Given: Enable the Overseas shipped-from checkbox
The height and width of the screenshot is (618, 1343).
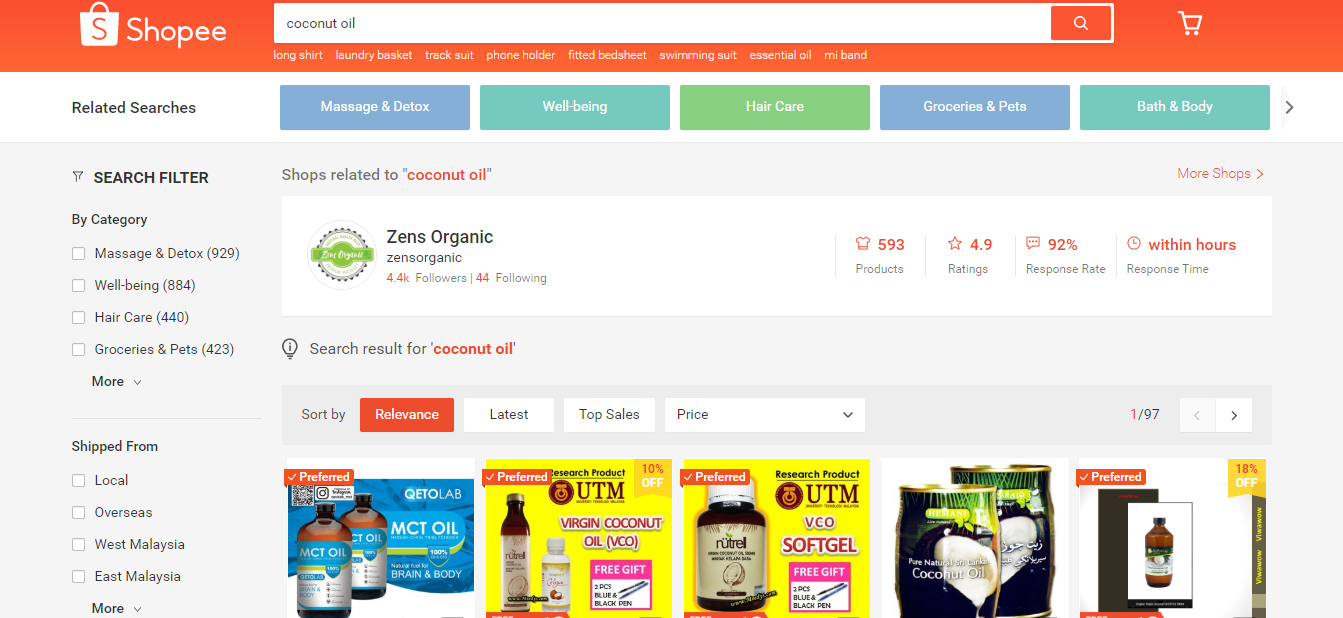Looking at the screenshot, I should [78, 513].
